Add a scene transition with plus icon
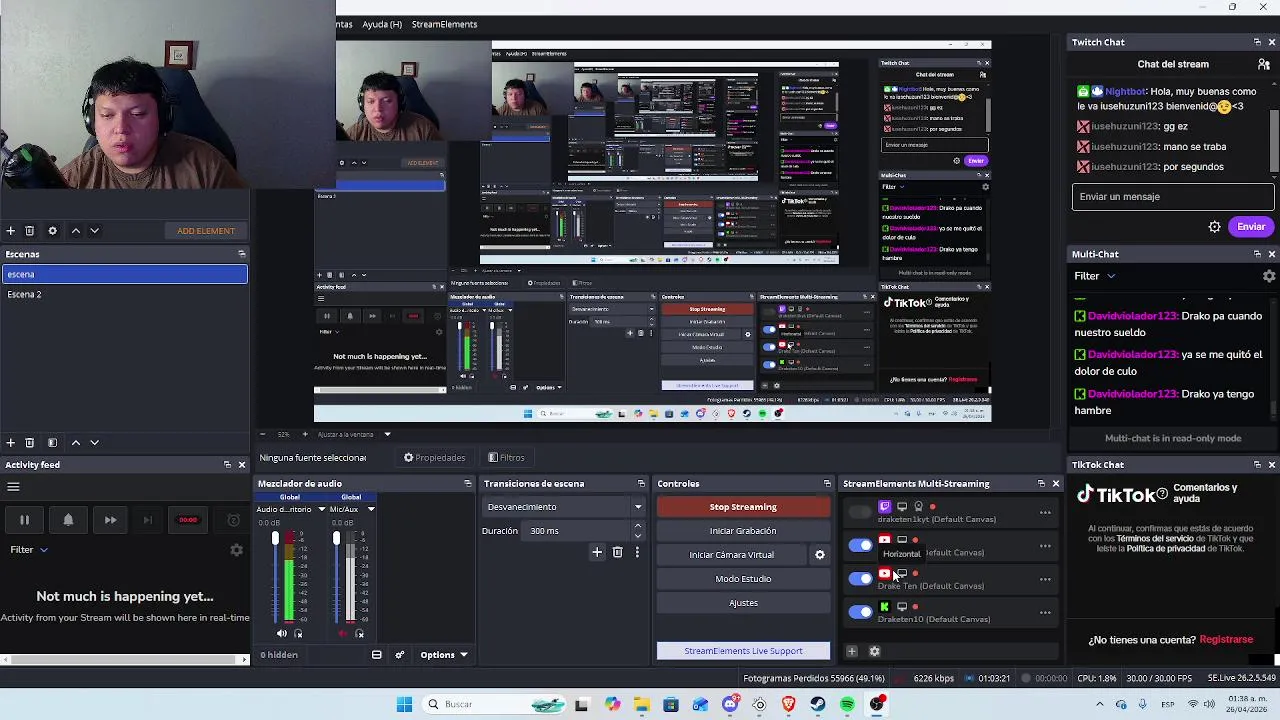The image size is (1280, 720). pyautogui.click(x=597, y=552)
